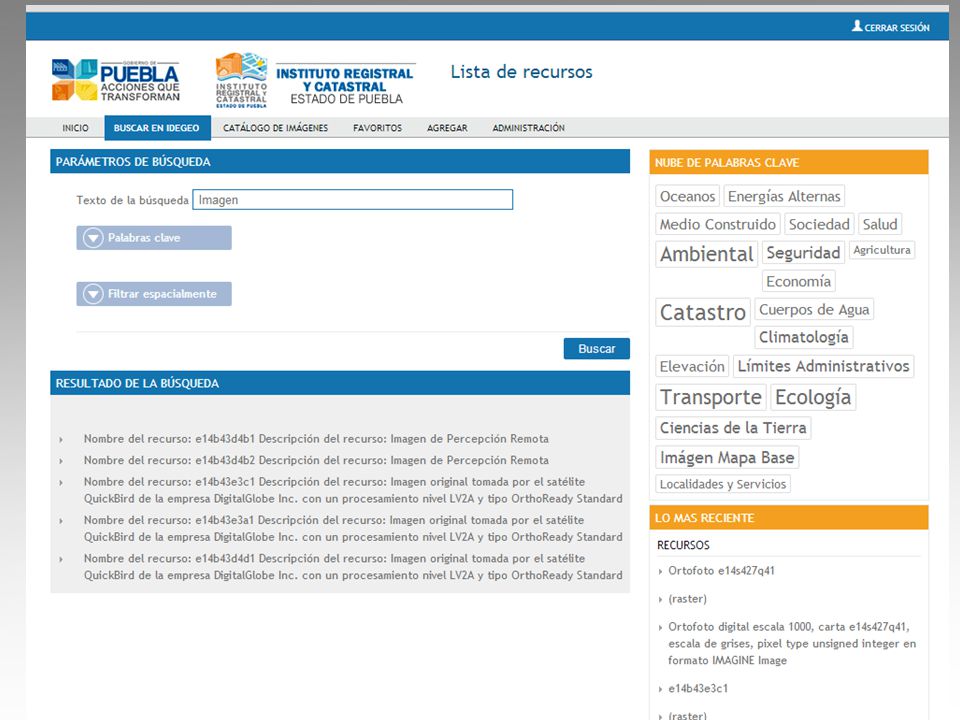Screen dimensions: 960x720
Task: Open recent resource e14b43e3c1
Action: coord(698,688)
